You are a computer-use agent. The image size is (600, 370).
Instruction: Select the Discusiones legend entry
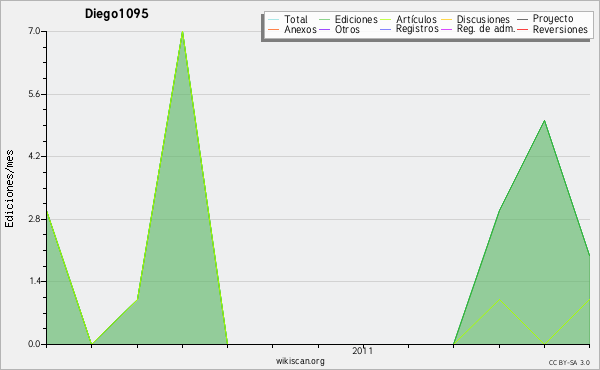tap(476, 19)
